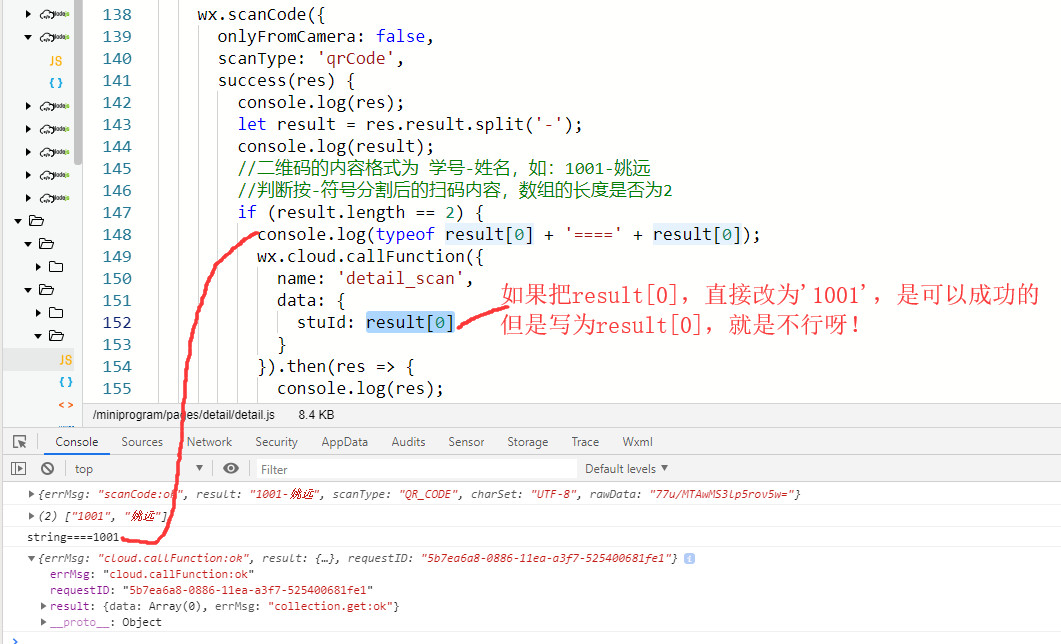The image size is (1061, 644).
Task: Open the WXML file with orange angle brackets icon
Action: (x=66, y=405)
